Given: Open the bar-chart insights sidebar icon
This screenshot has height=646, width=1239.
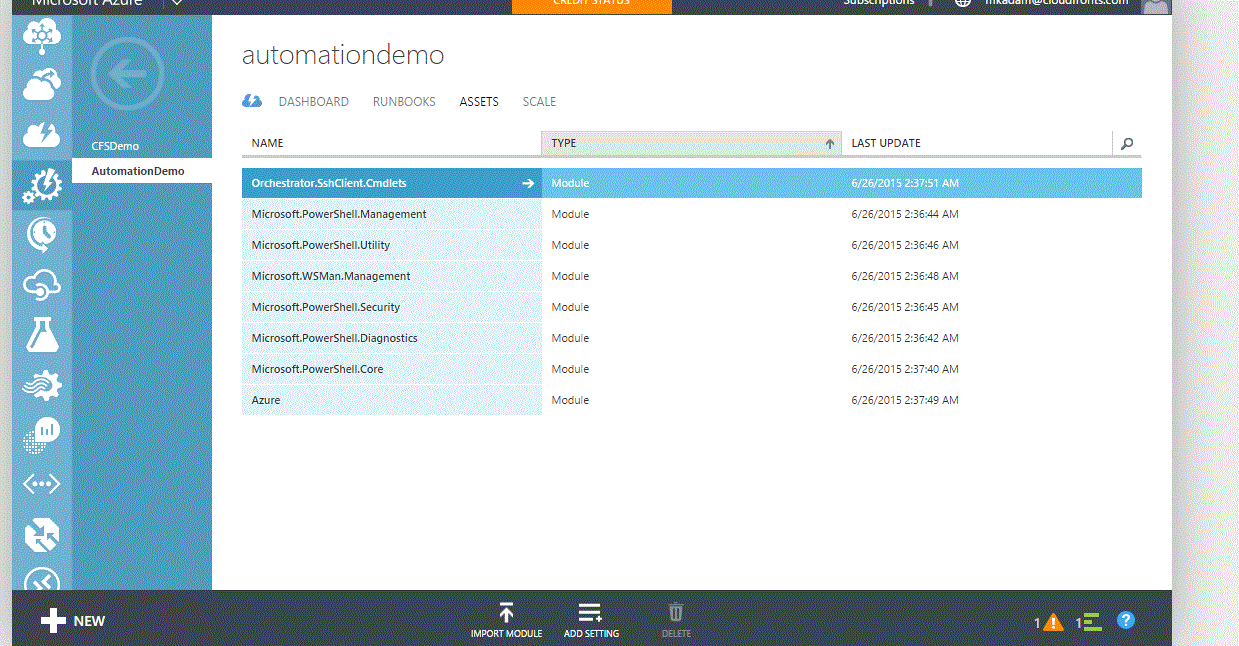Looking at the screenshot, I should (x=42, y=434).
